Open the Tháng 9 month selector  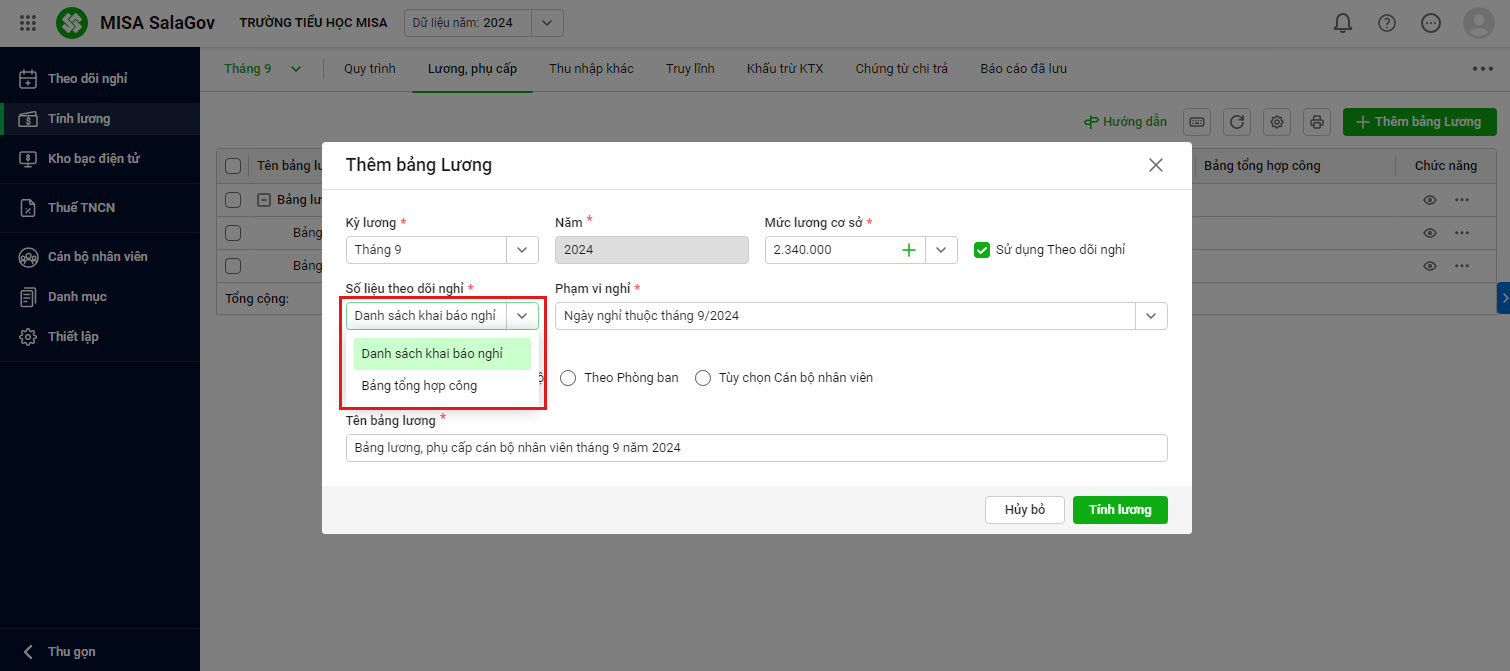(x=262, y=69)
